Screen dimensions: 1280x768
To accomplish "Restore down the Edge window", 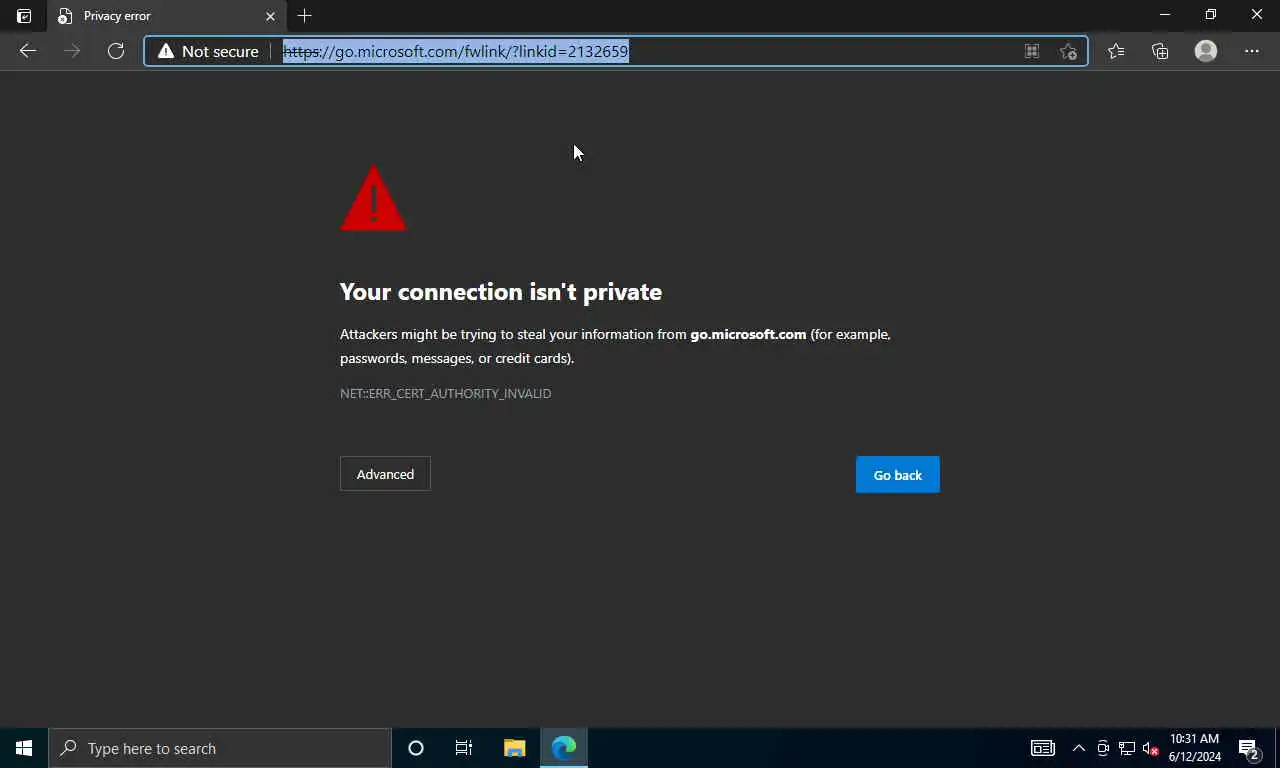I will (1211, 15).
